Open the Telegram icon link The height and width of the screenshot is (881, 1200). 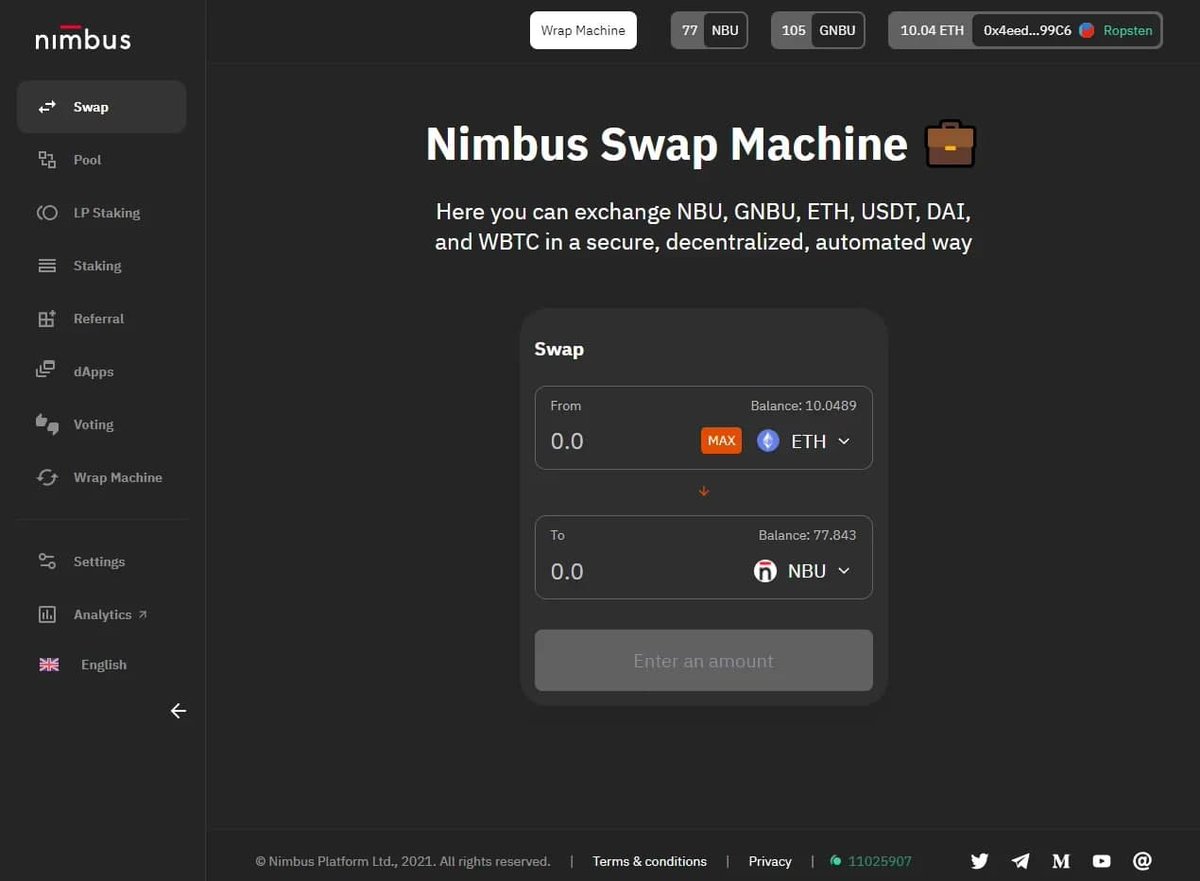[x=1020, y=861]
